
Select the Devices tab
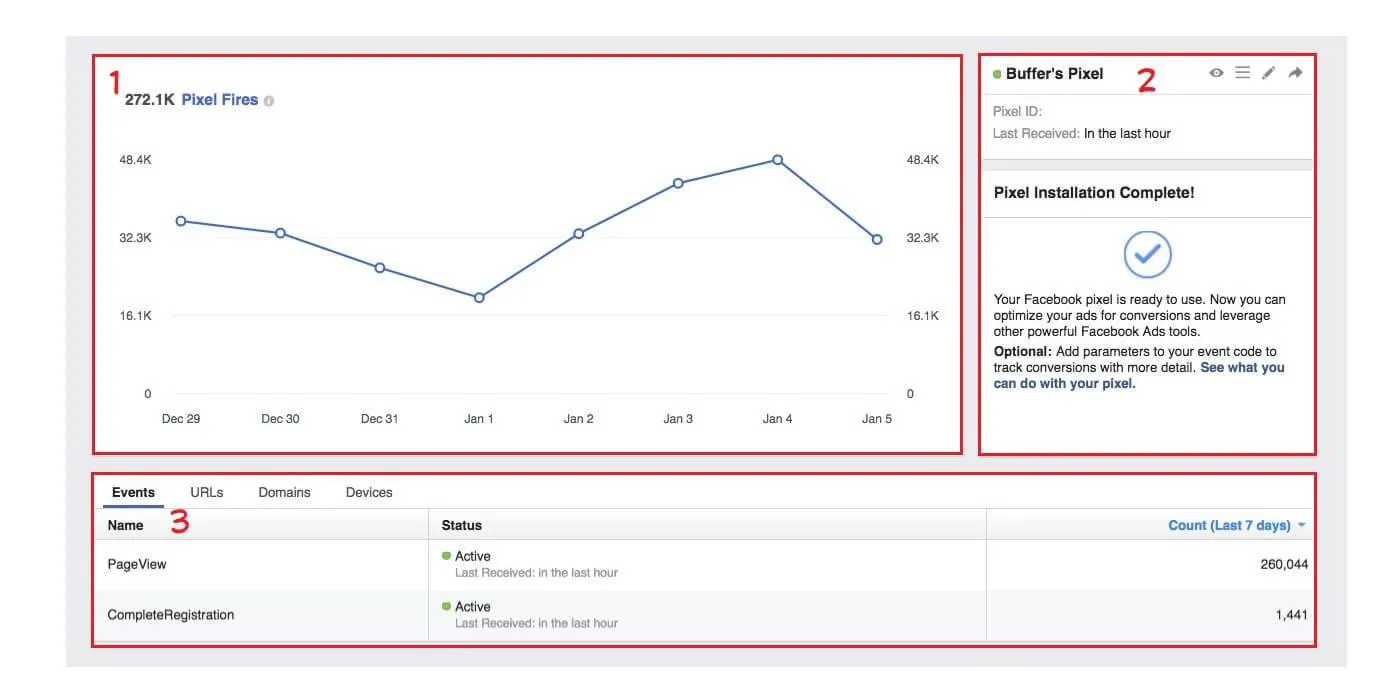click(369, 492)
